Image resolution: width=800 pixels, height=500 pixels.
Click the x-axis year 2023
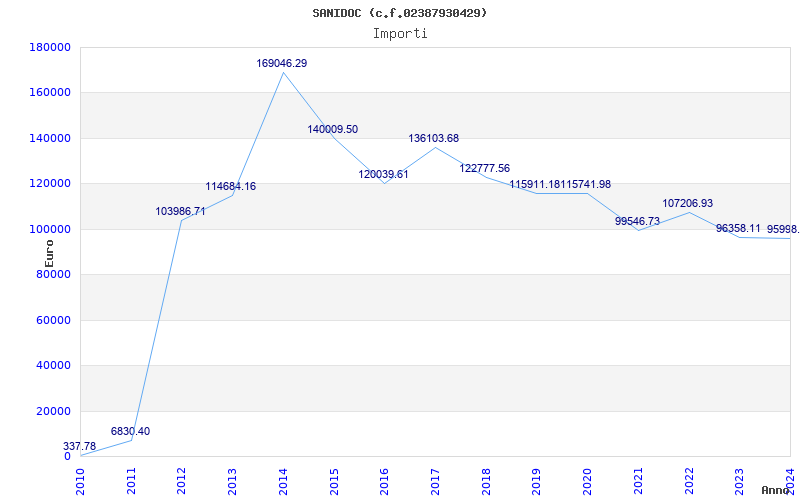(740, 482)
